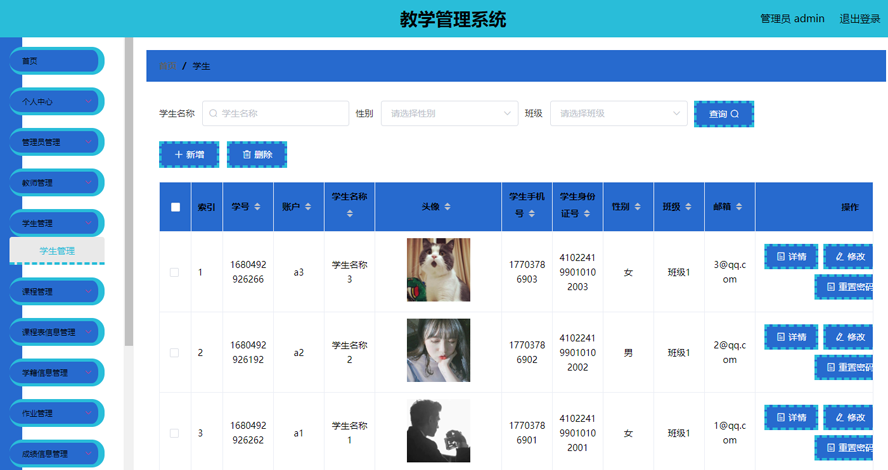Viewport: 888px width, 470px height.
Task: Sort by the 邮箱 column arrows
Action: point(739,207)
